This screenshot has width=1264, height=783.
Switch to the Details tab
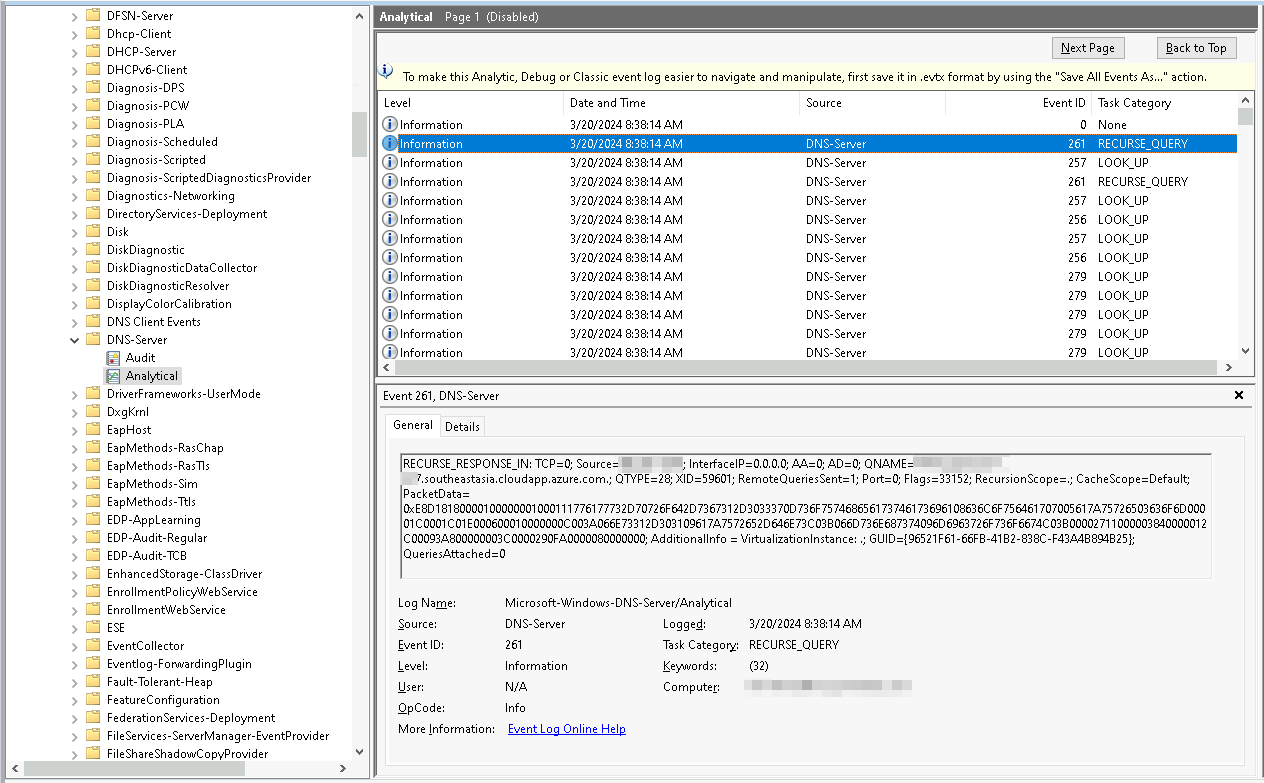tap(462, 425)
